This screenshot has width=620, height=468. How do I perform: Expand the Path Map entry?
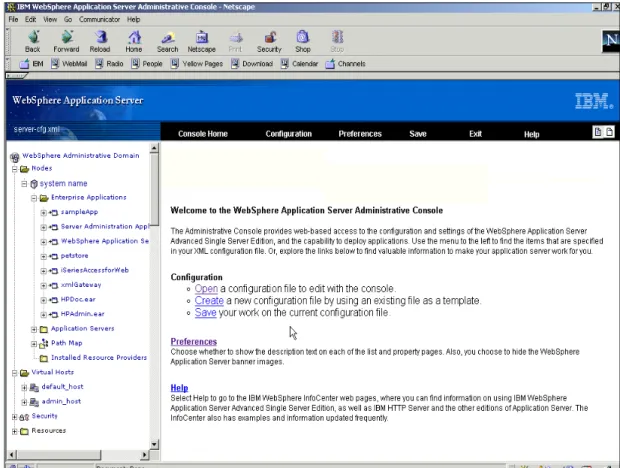pos(34,344)
